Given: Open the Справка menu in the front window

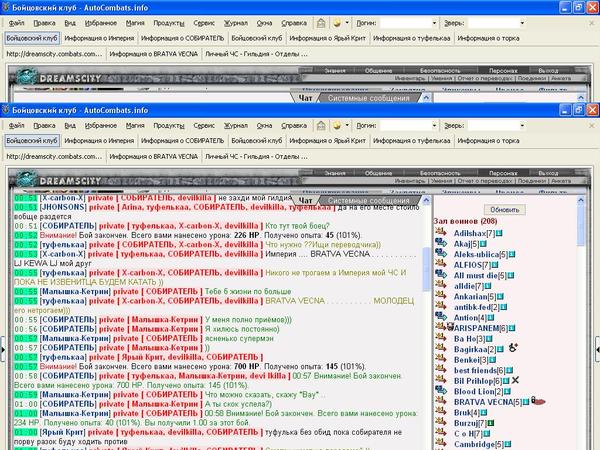Looking at the screenshot, I should coord(294,126).
